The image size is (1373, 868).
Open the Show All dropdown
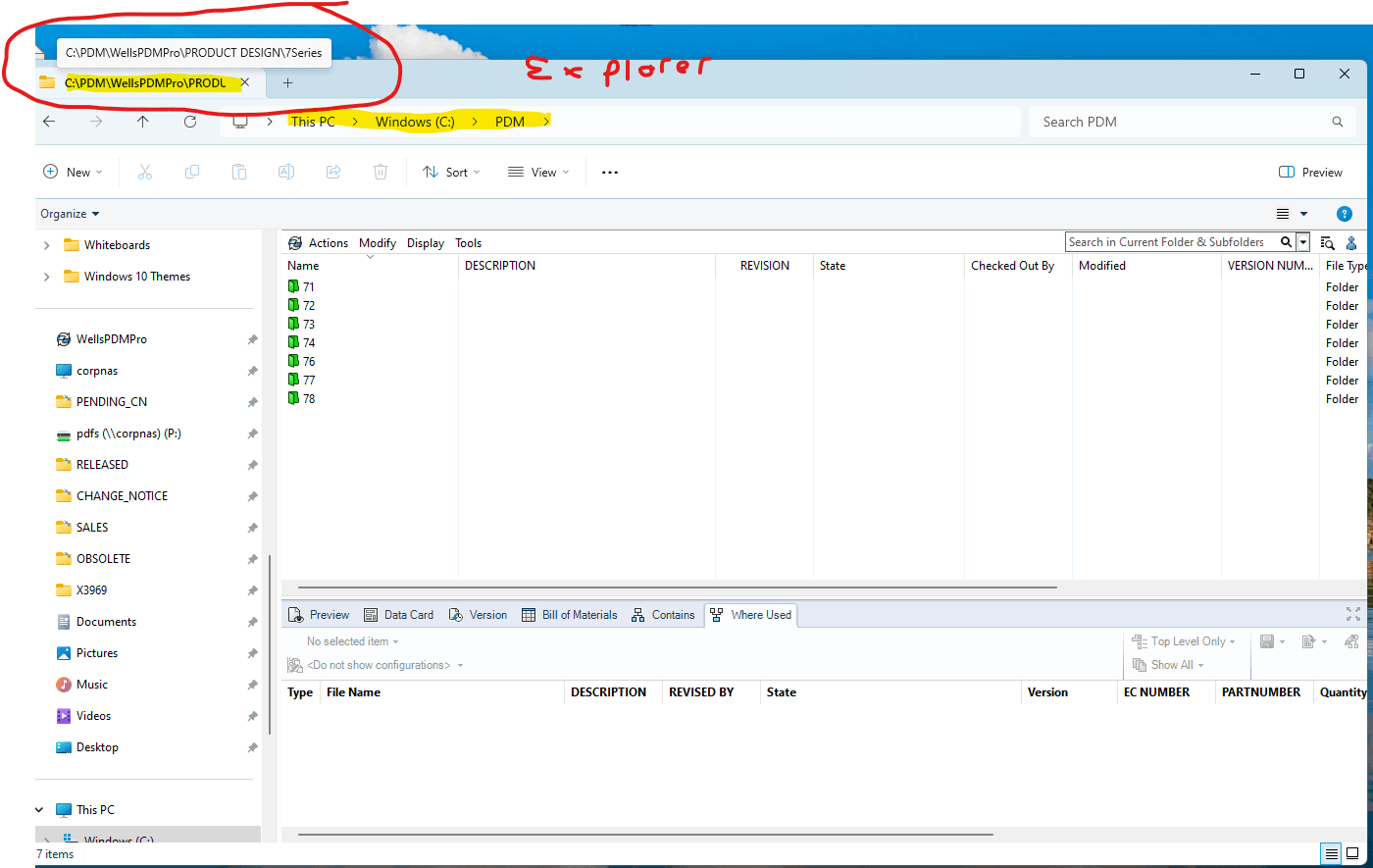[1169, 664]
